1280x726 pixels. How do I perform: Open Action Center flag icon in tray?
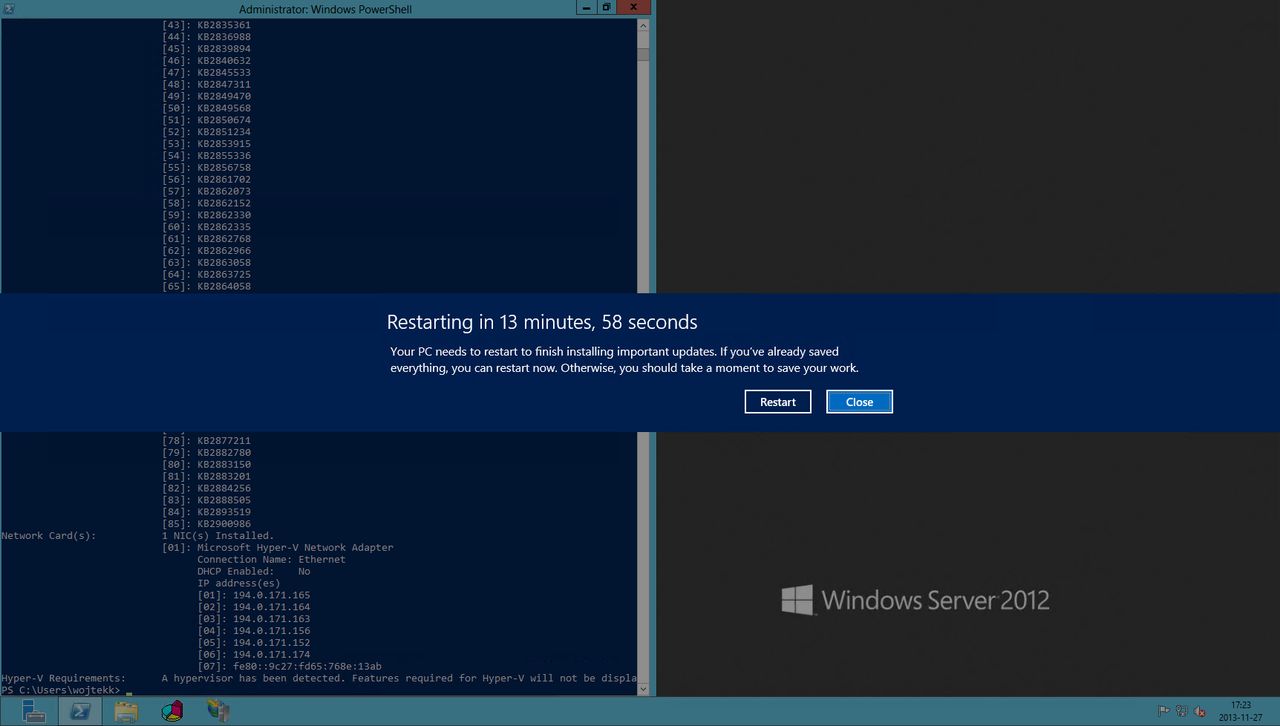click(1163, 711)
